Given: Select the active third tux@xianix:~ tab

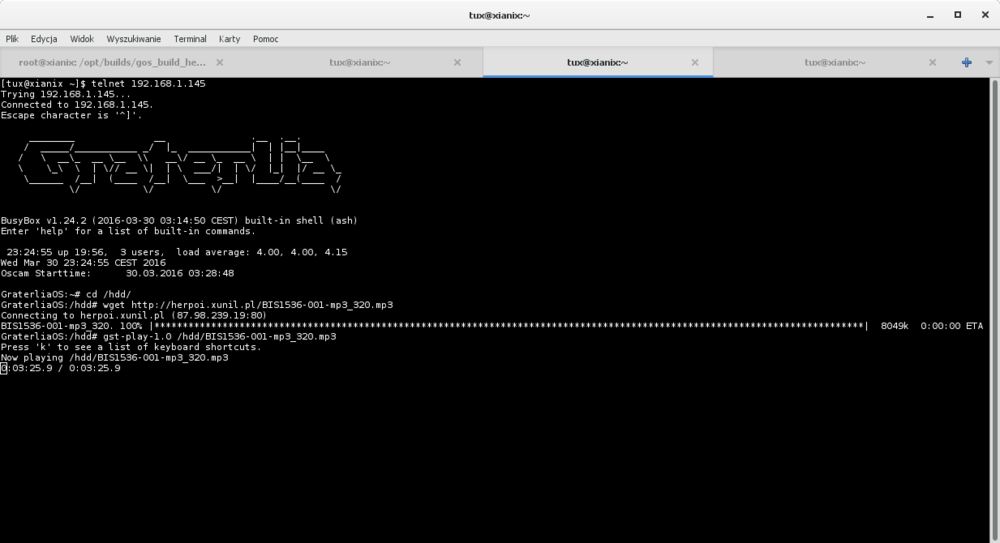Looking at the screenshot, I should (x=597, y=62).
